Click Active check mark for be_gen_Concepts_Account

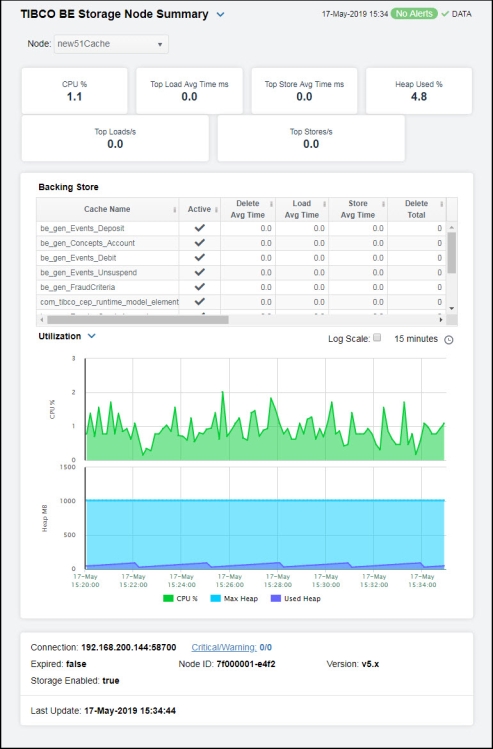[x=200, y=243]
